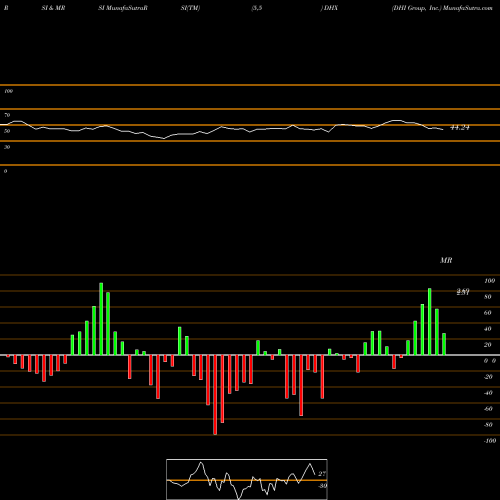This screenshot has width=500, height=500.
Task: Click the -39 value in the mini chart
Action: click(x=322, y=486)
